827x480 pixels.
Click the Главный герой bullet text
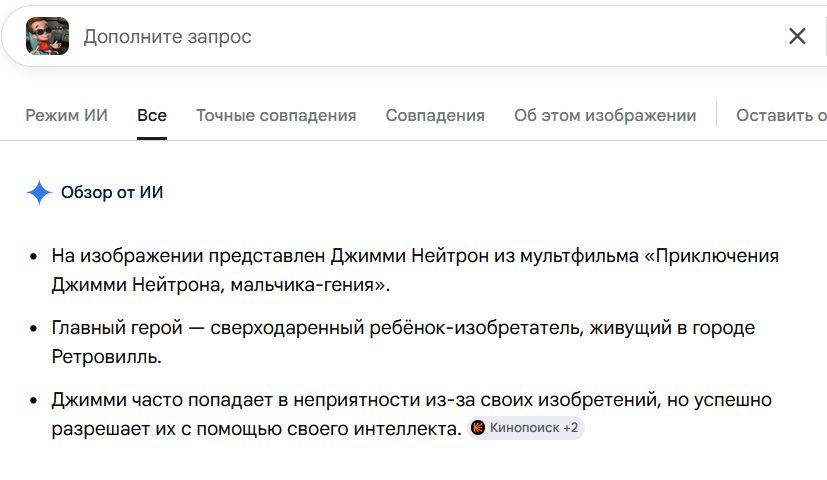click(403, 342)
